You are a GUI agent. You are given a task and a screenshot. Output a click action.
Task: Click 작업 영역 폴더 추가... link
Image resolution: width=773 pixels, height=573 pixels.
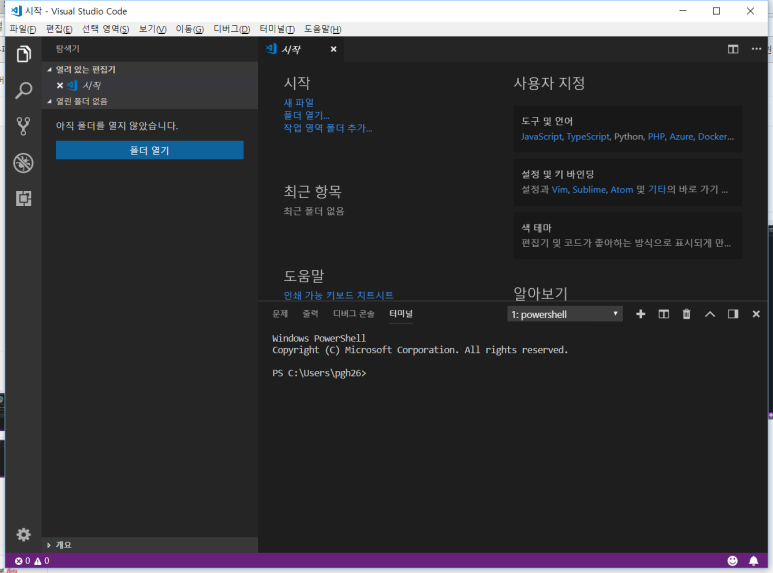point(328,128)
